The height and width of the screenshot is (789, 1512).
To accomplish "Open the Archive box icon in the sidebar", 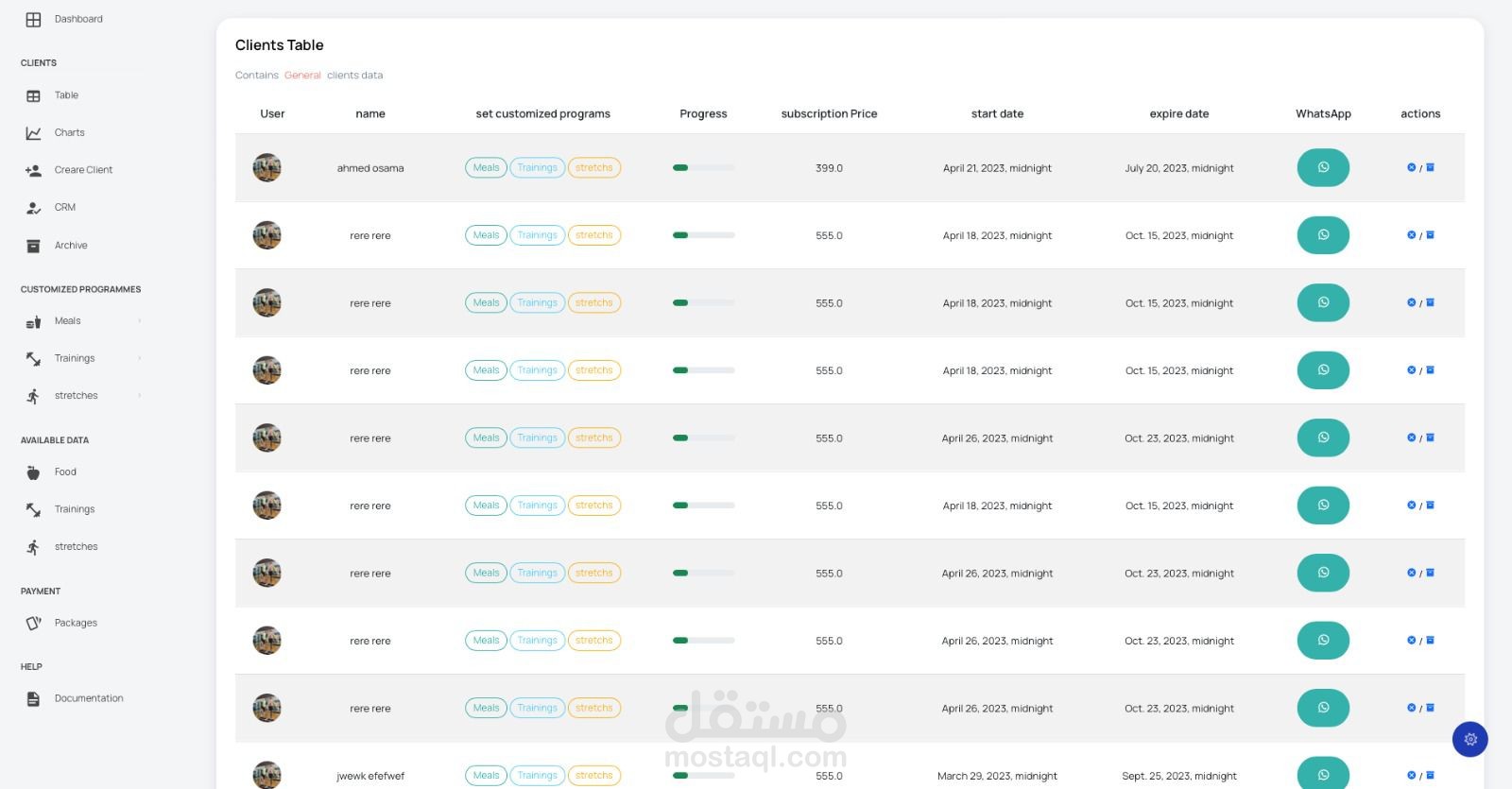I will click(x=33, y=246).
